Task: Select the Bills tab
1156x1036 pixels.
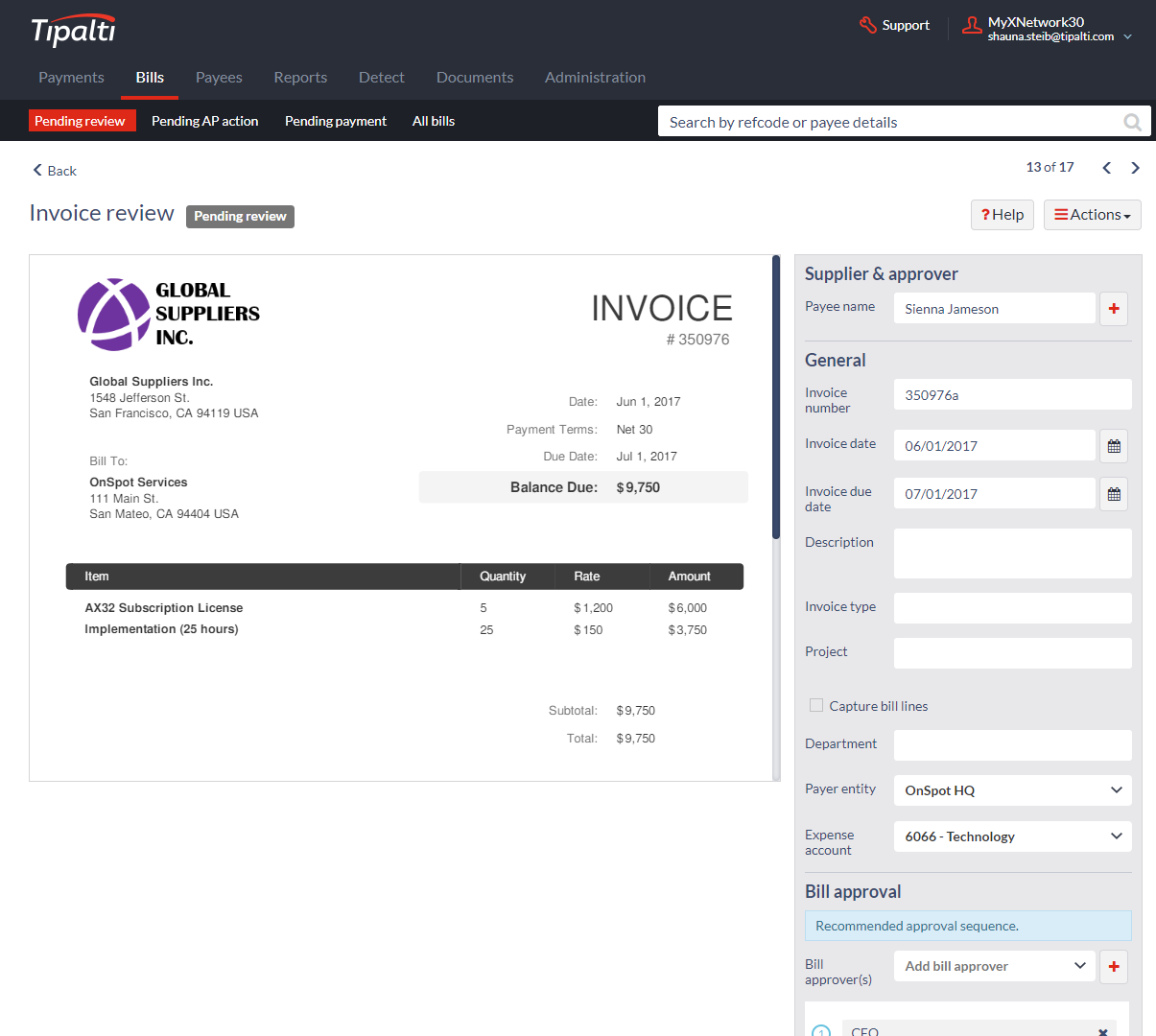Action: pyautogui.click(x=150, y=78)
